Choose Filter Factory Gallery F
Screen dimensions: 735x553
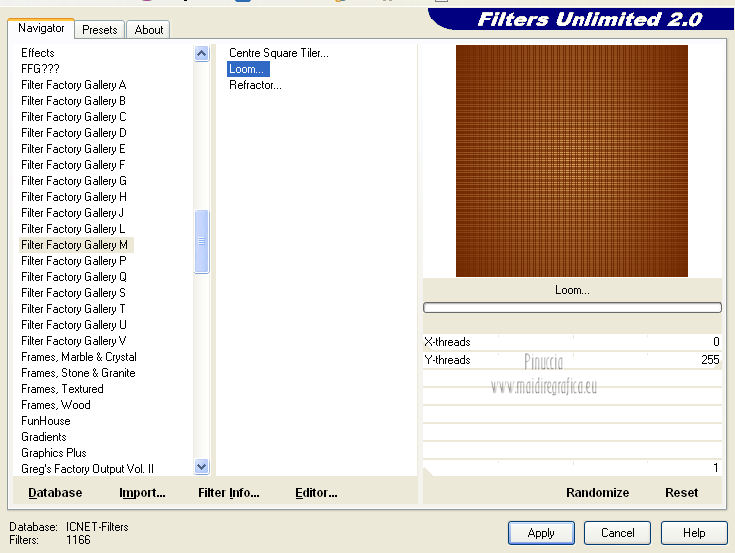[x=73, y=165]
